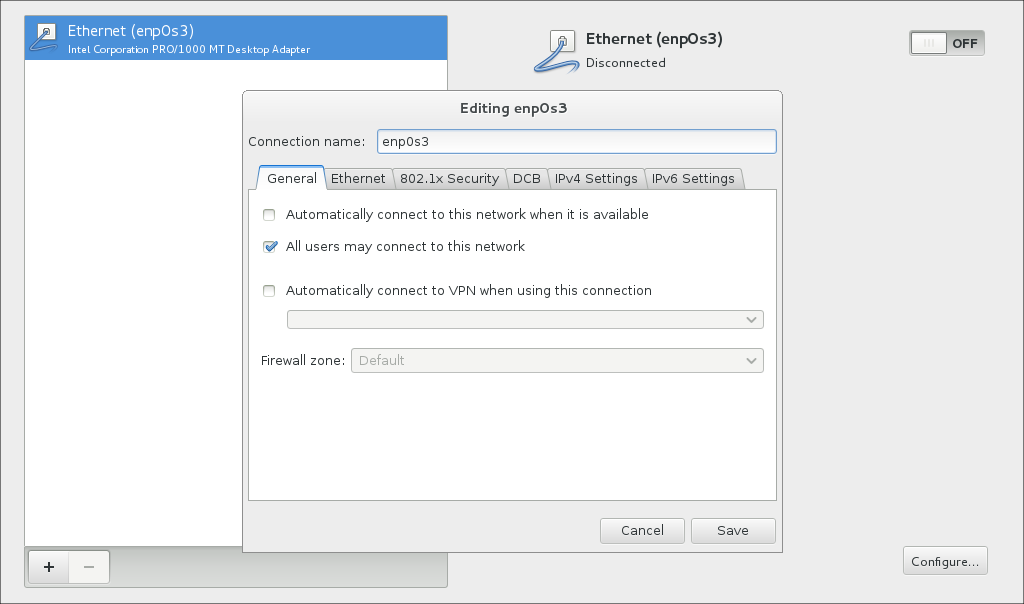Remove selected device with minus button
Screen dimensions: 1024x604
pyautogui.click(x=89, y=567)
